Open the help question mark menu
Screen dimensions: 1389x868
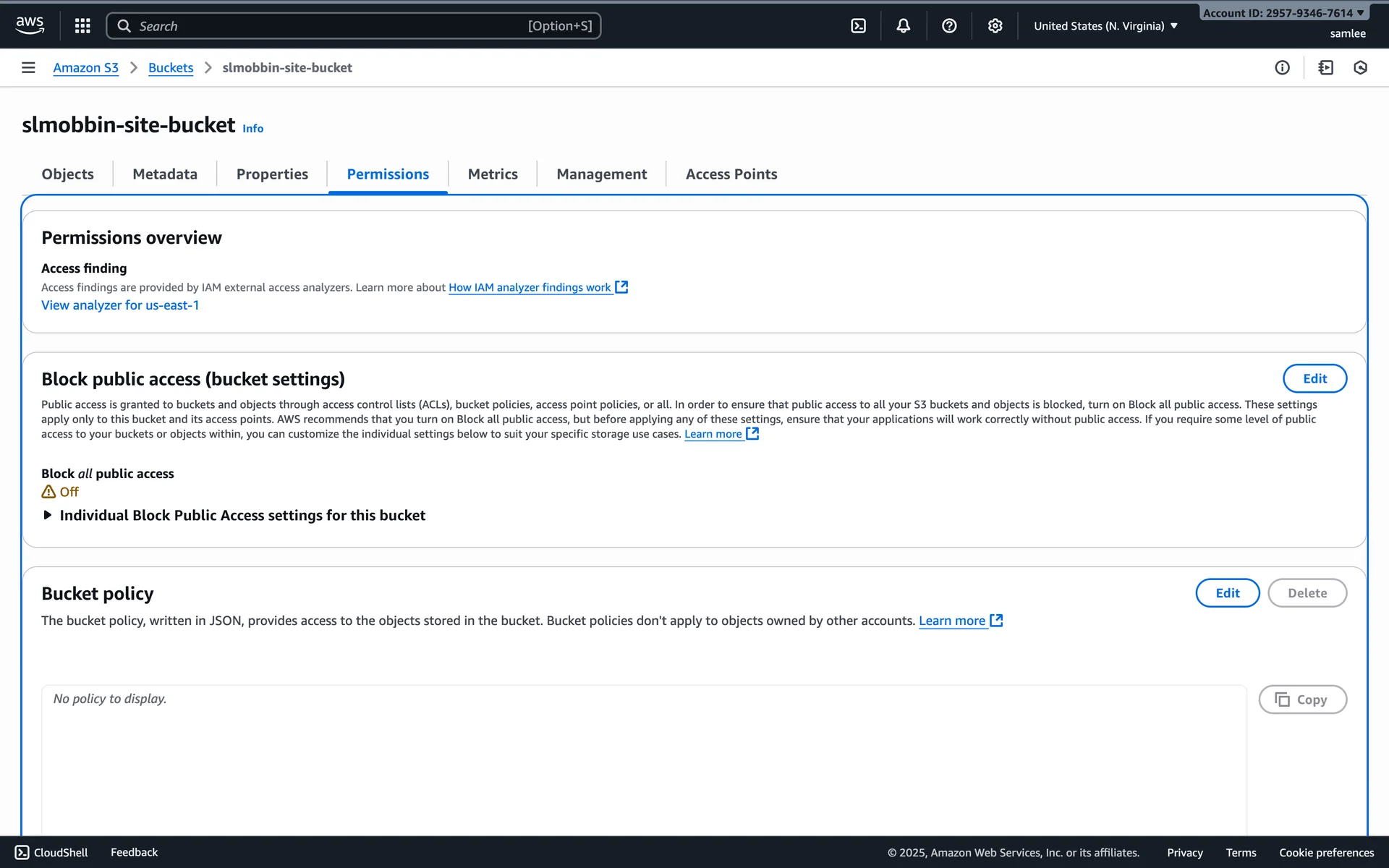949,26
